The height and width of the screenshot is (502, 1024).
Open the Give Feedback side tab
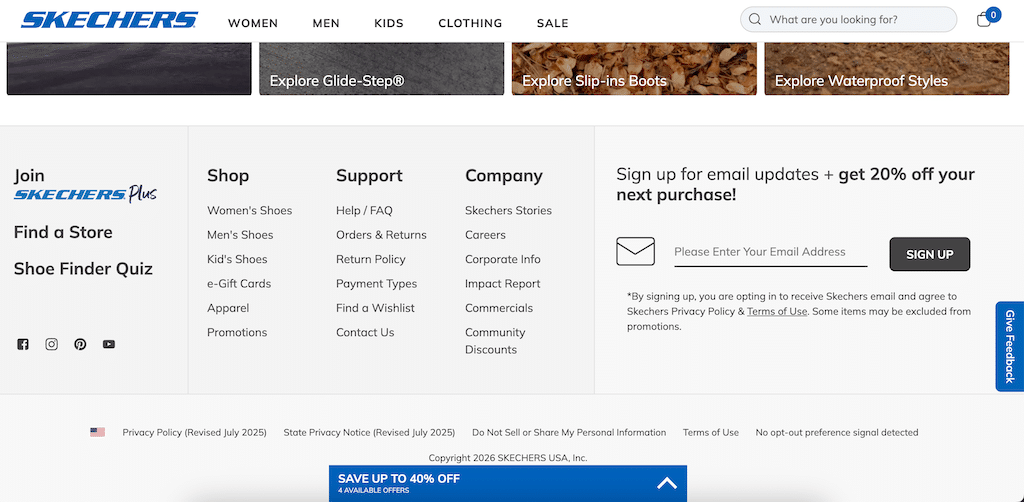(1009, 346)
